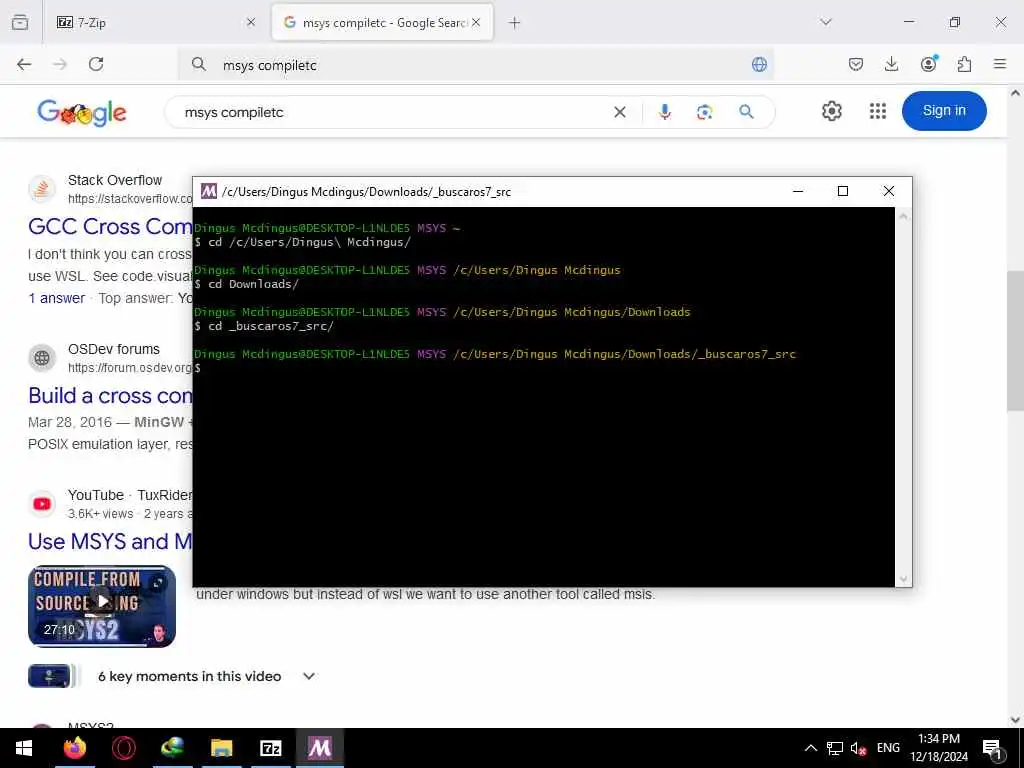Open the Use MSYS and M video result
Viewport: 1024px width, 768px height.
[x=110, y=541]
